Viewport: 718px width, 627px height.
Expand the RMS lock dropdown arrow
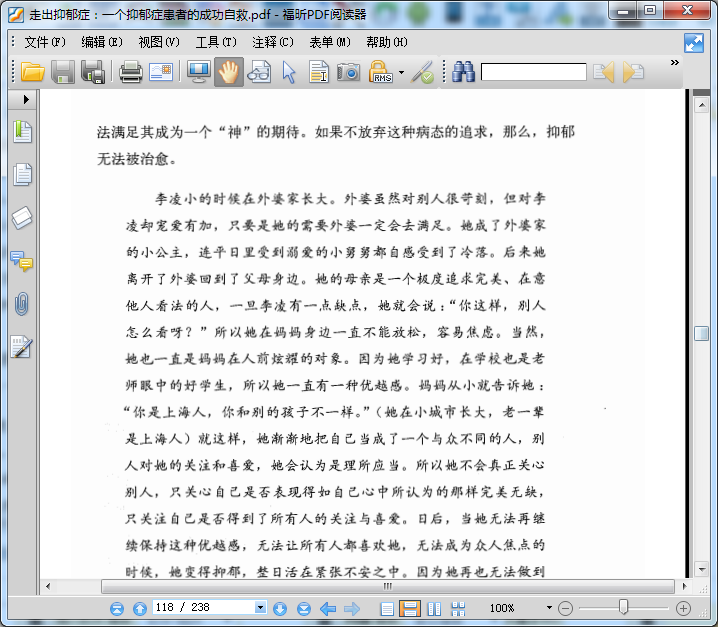click(x=402, y=72)
